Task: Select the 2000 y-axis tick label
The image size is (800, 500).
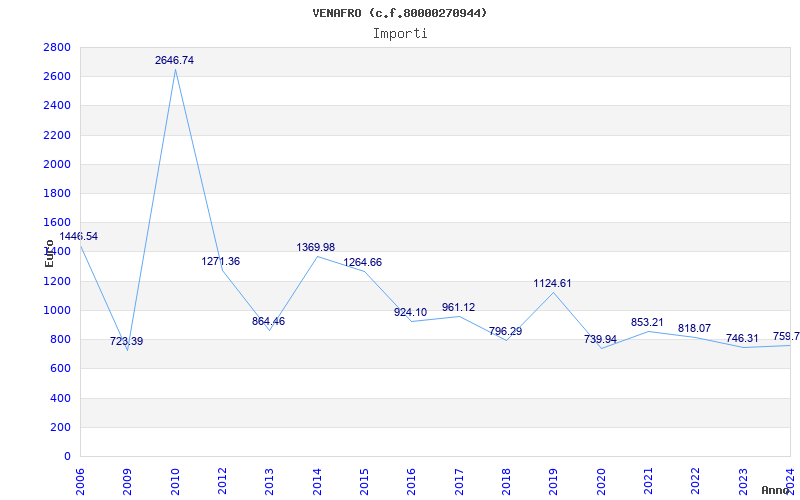Action: click(57, 164)
